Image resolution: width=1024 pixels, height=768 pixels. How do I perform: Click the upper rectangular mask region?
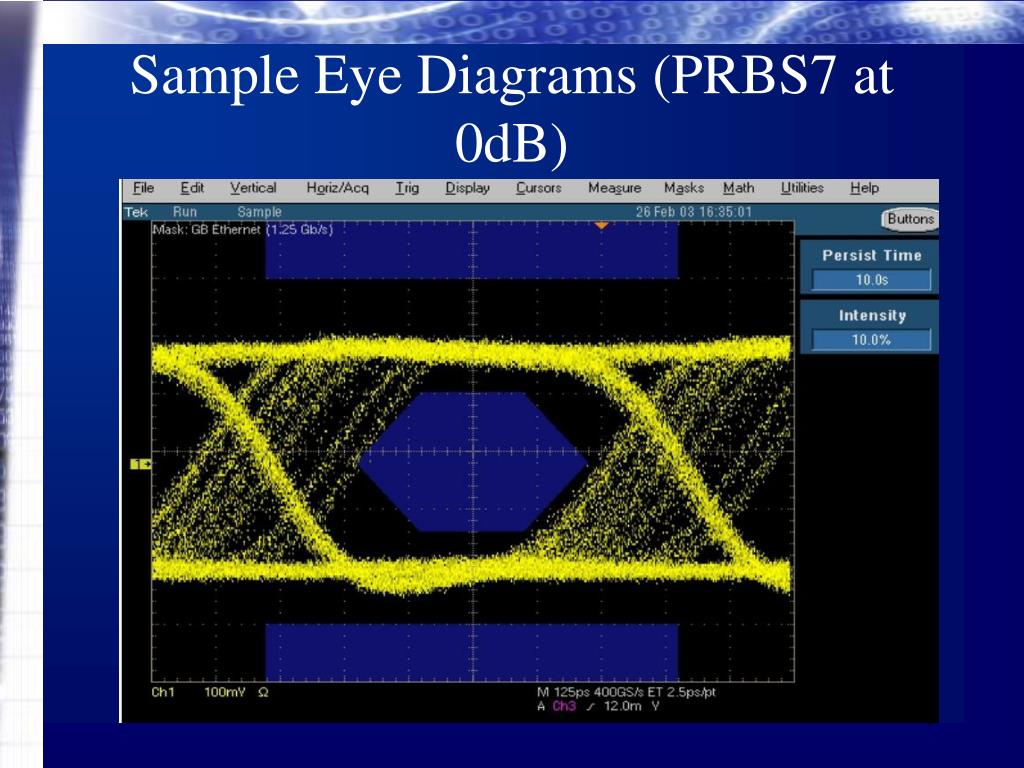[x=472, y=250]
